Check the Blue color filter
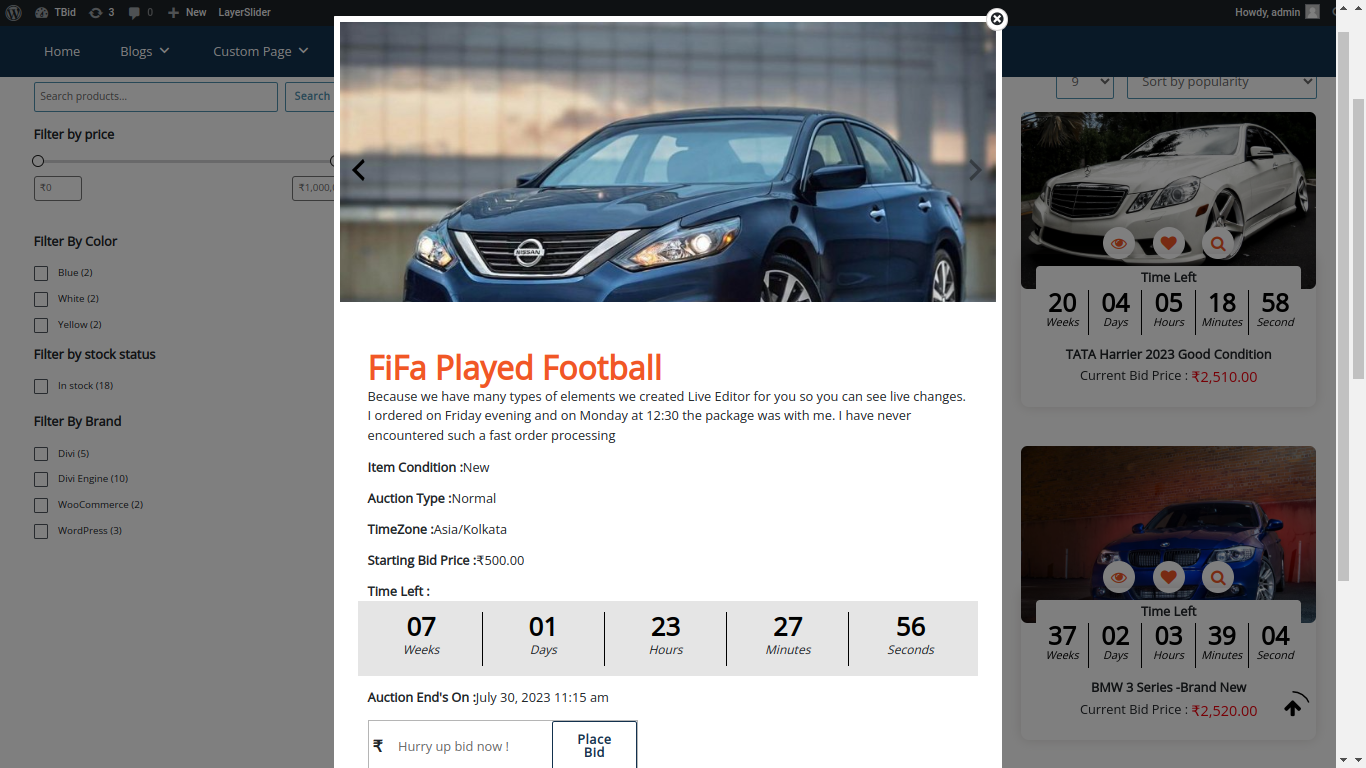Image resolution: width=1366 pixels, height=768 pixels. [41, 273]
